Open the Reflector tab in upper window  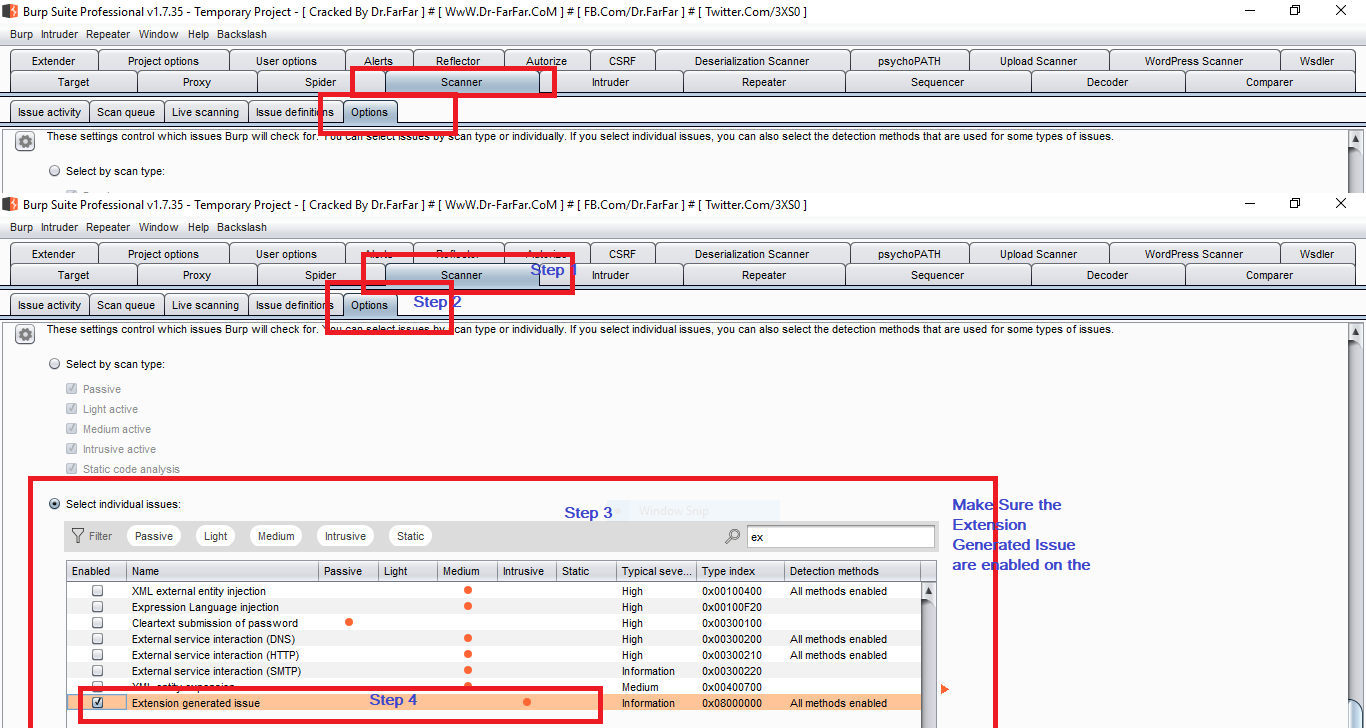[x=458, y=61]
